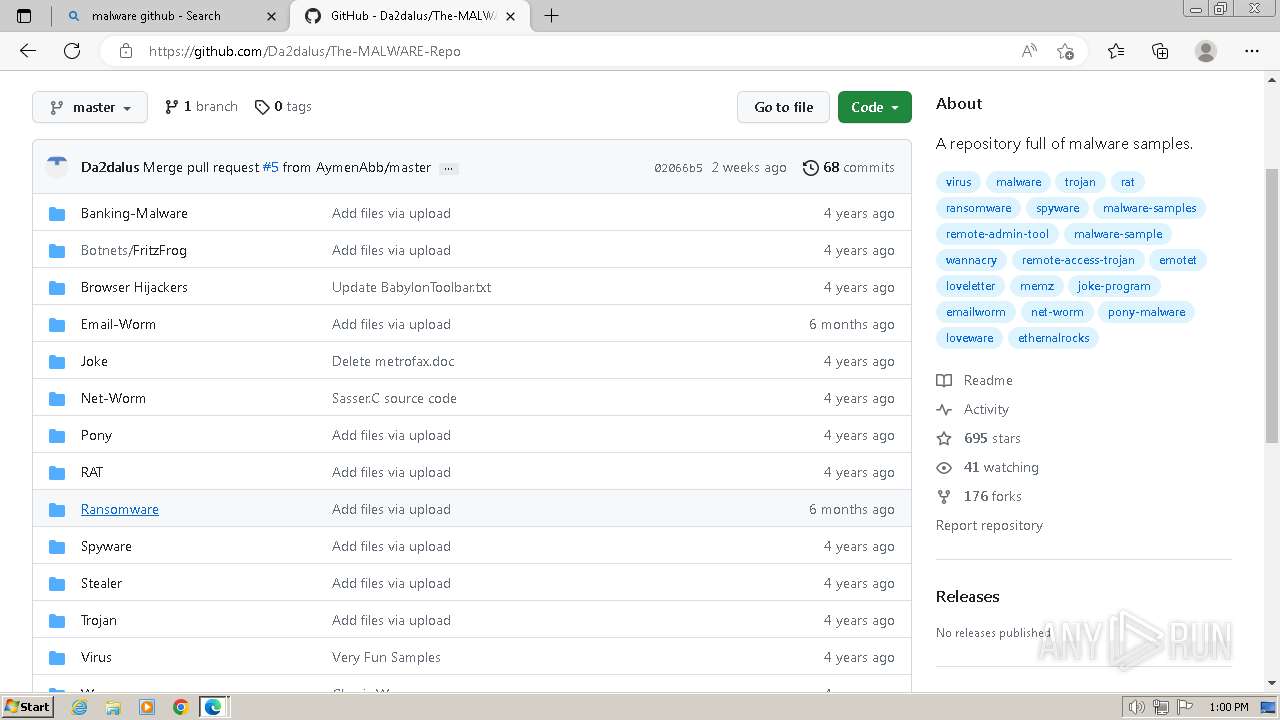The height and width of the screenshot is (720, 1280).
Task: Select the malware topic tag
Action: 1018,182
